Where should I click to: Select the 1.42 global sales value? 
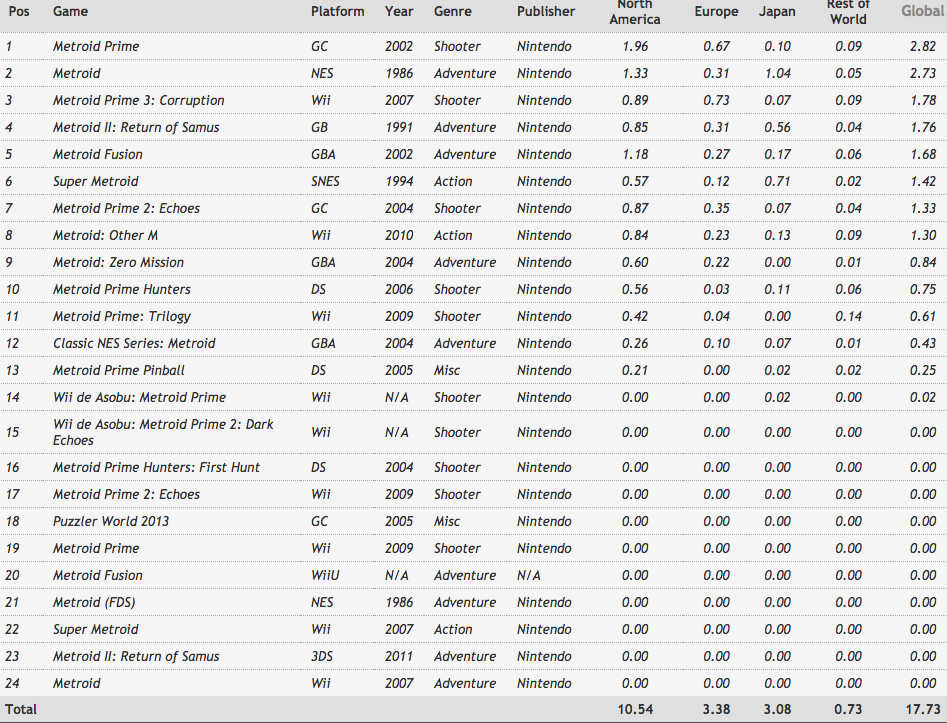pos(923,182)
